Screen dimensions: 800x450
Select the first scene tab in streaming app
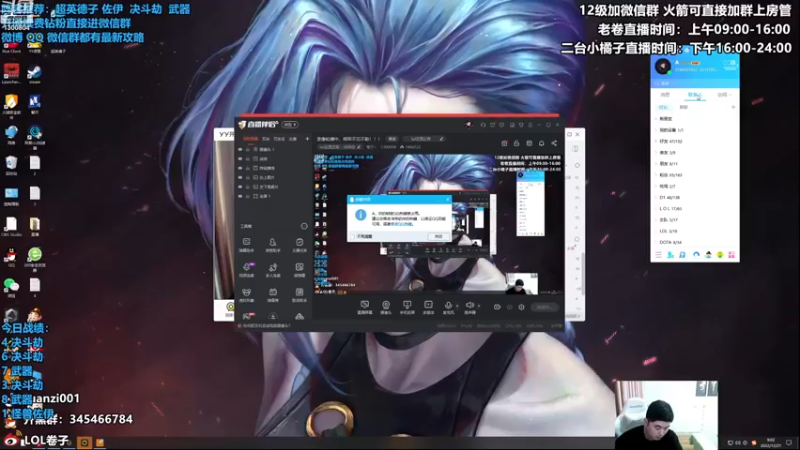click(251, 139)
